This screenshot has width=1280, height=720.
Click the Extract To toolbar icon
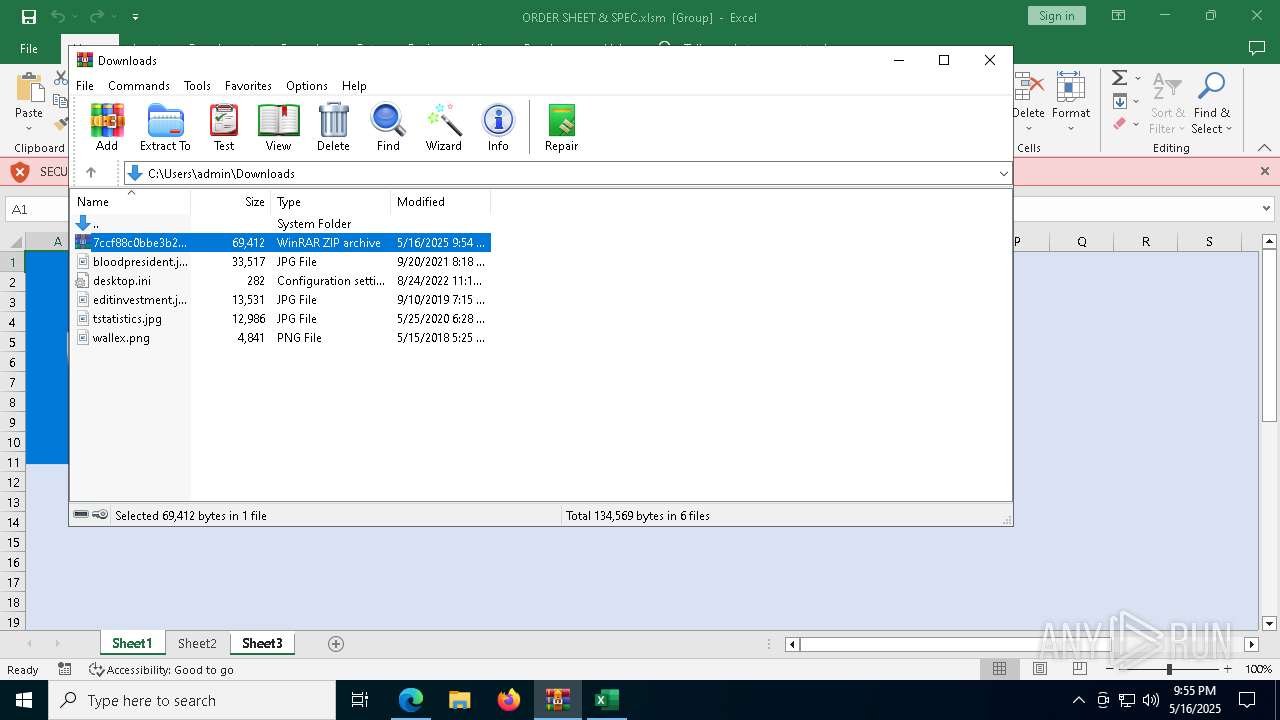(165, 127)
